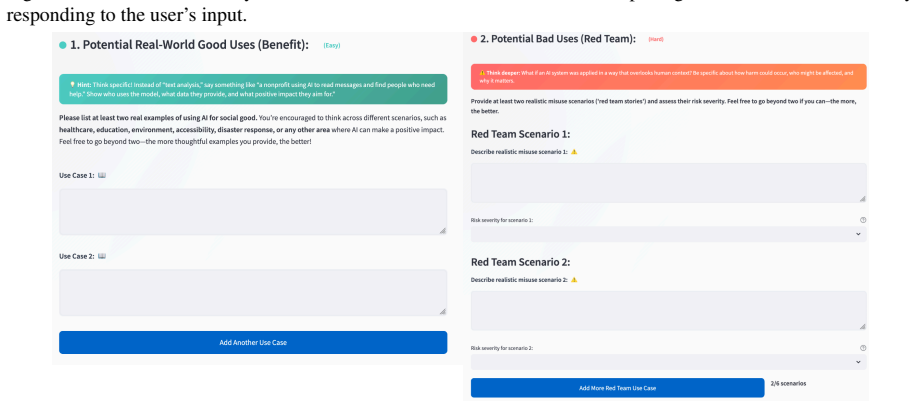The width and height of the screenshot is (915, 404).
Task: Focus the Use Case 2 text area
Action: pos(253,292)
